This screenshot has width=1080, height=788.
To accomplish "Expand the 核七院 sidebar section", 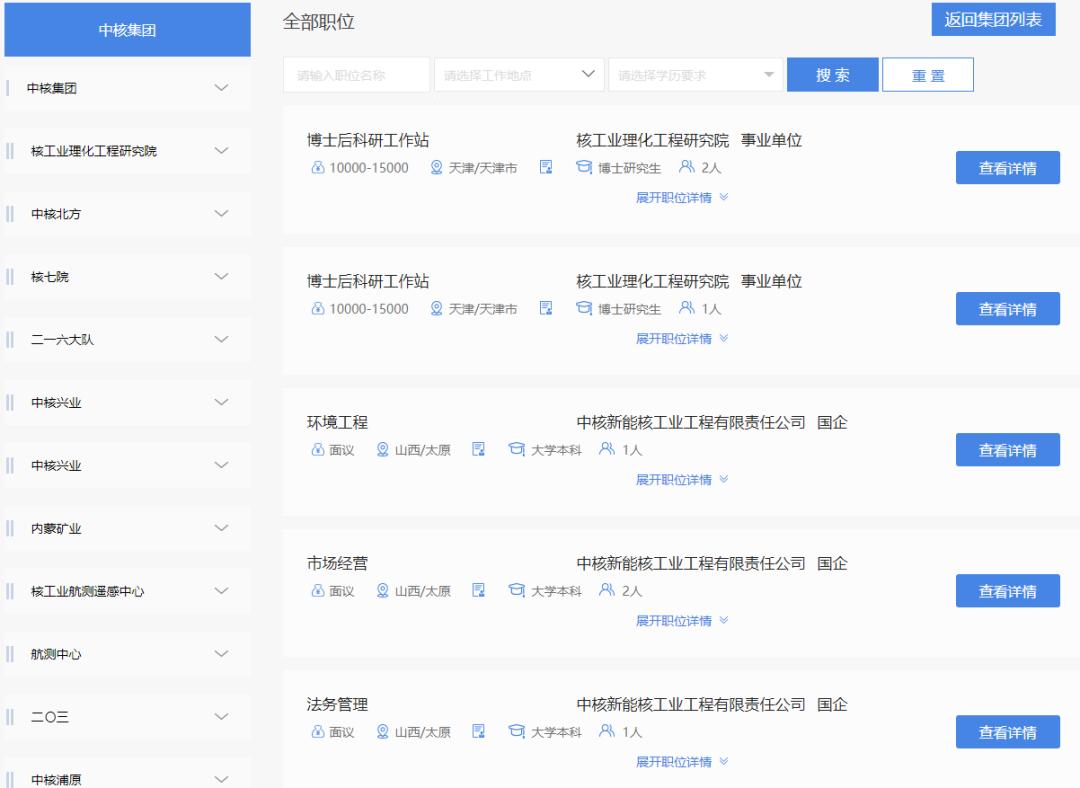I will [x=126, y=276].
